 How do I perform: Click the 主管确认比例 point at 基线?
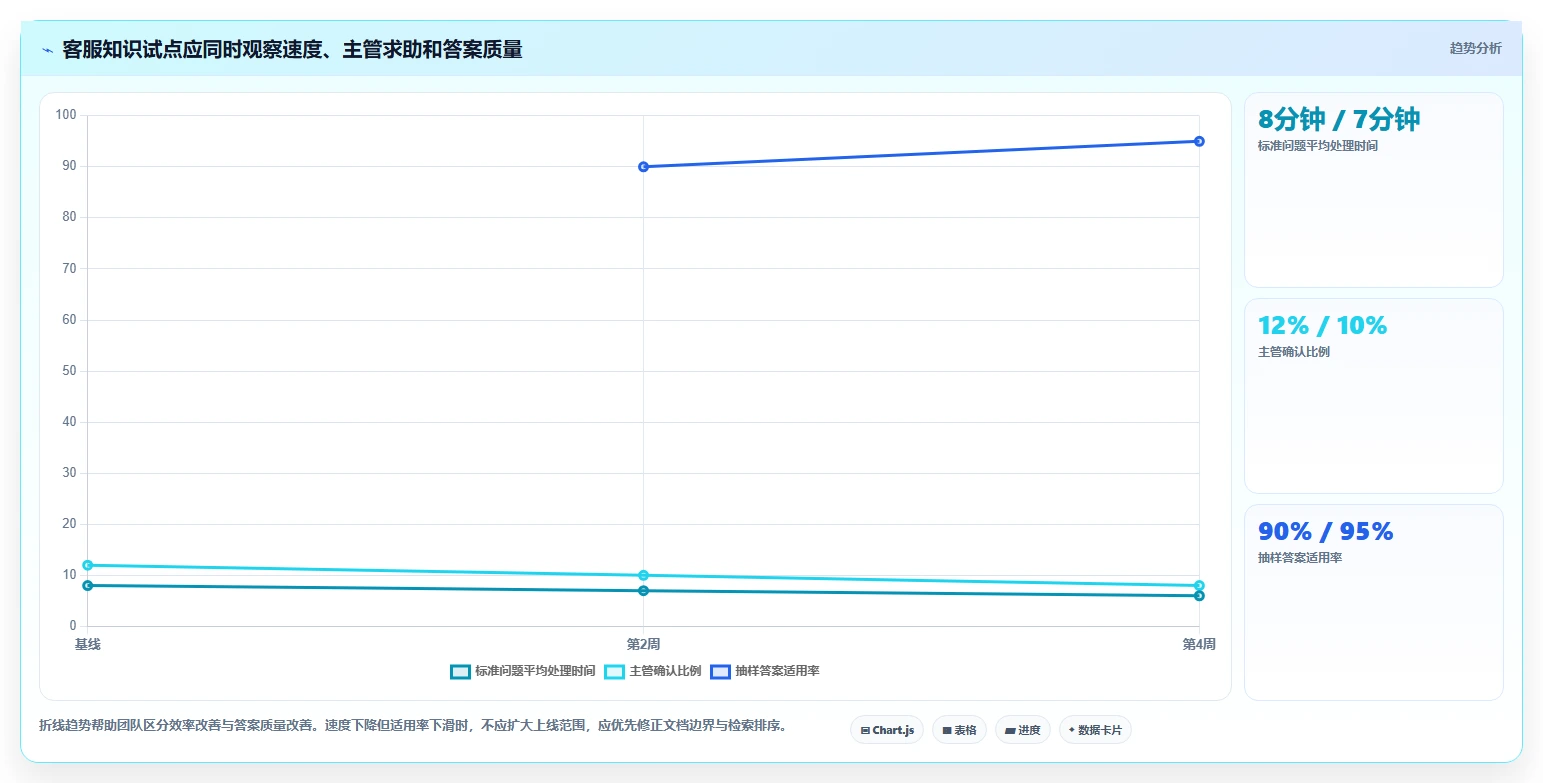88,565
